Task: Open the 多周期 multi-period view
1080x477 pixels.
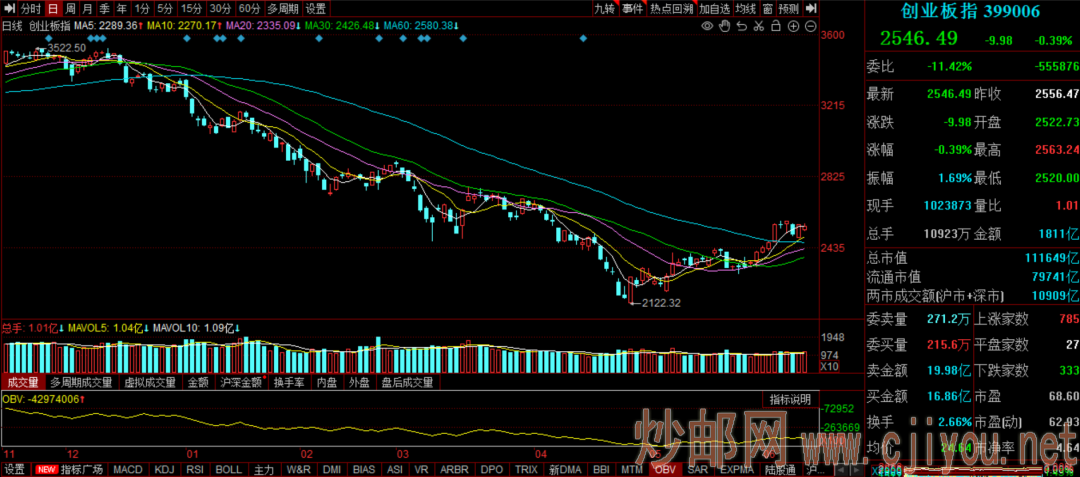Action: coord(284,8)
